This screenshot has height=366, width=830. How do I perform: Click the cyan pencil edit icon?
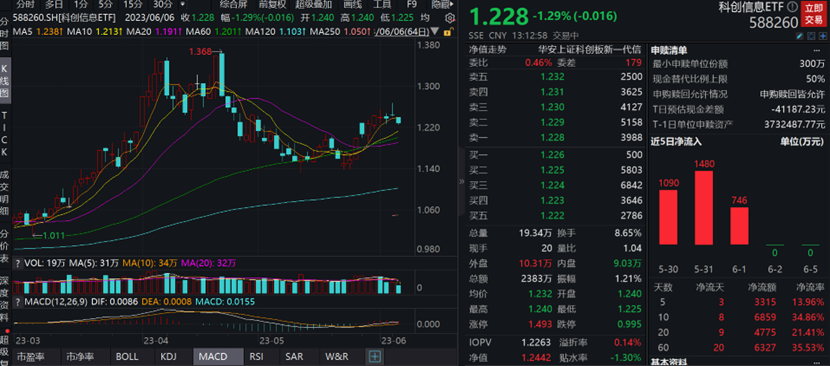799,35
